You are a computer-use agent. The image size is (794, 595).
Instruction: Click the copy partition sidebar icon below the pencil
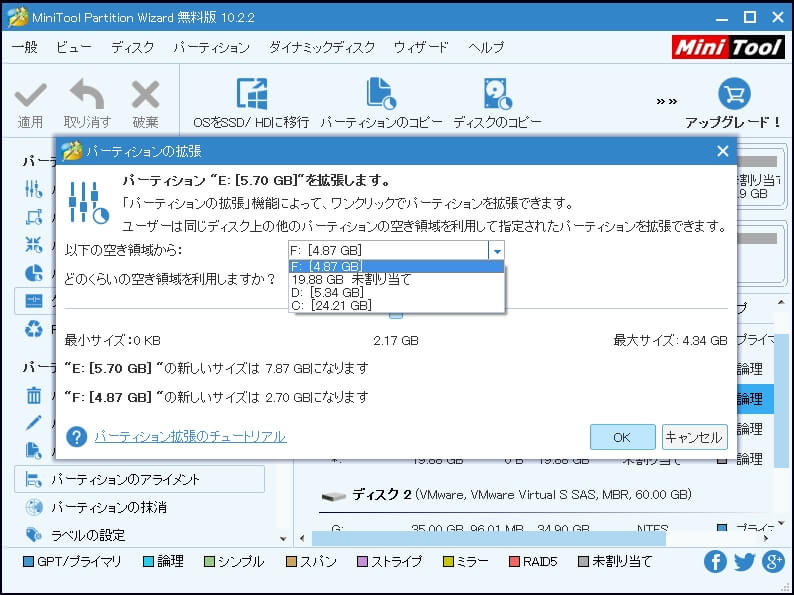(33, 450)
